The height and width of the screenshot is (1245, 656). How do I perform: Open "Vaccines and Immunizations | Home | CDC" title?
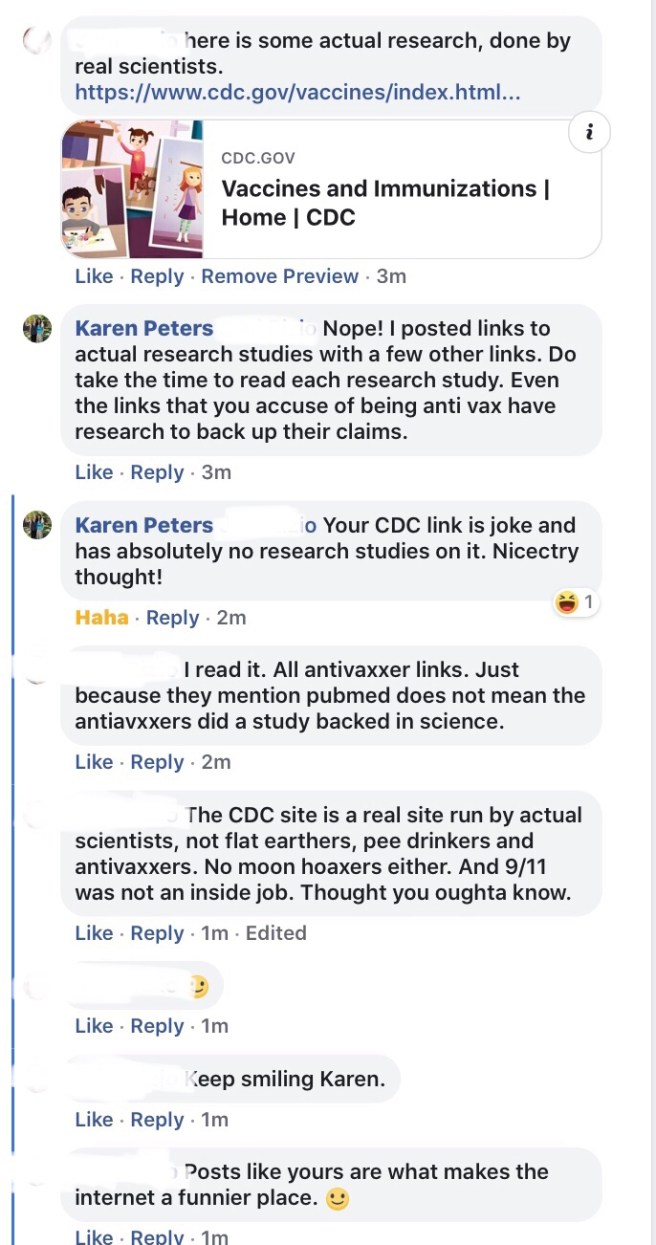coord(385,202)
